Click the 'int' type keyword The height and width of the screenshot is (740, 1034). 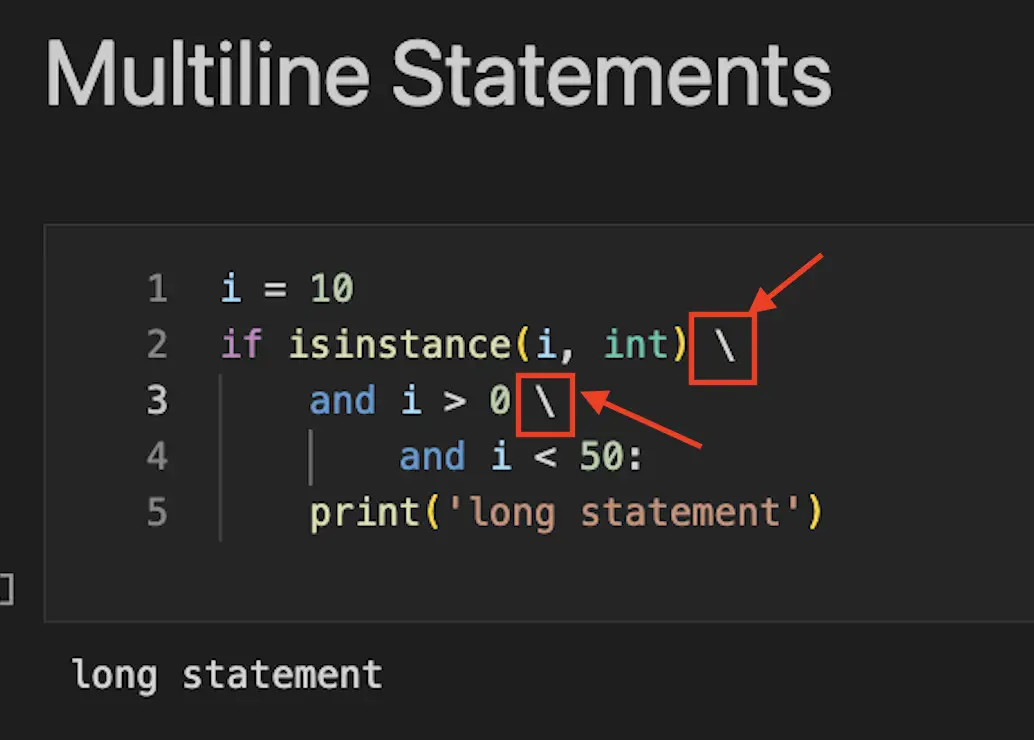click(x=636, y=344)
